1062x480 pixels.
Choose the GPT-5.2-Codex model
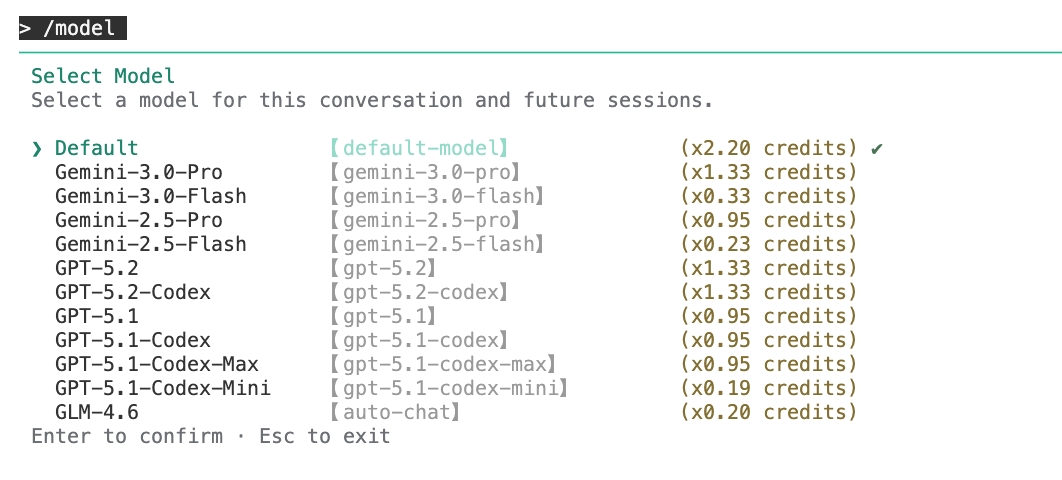pos(133,292)
